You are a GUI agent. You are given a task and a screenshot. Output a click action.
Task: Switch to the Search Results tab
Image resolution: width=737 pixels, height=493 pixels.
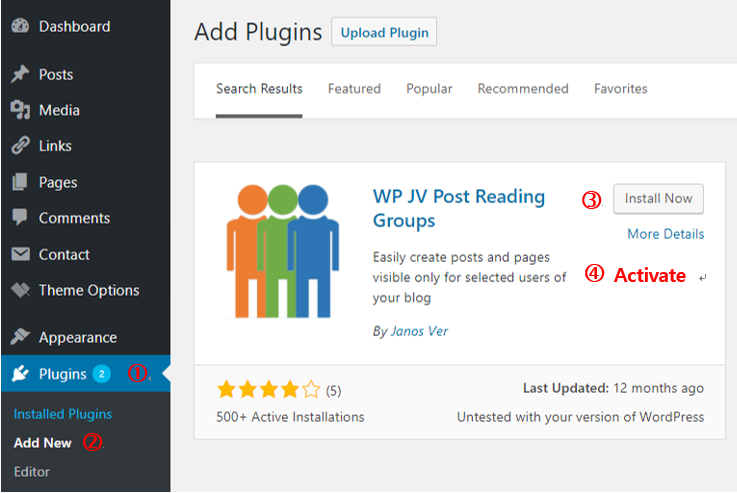(x=259, y=89)
